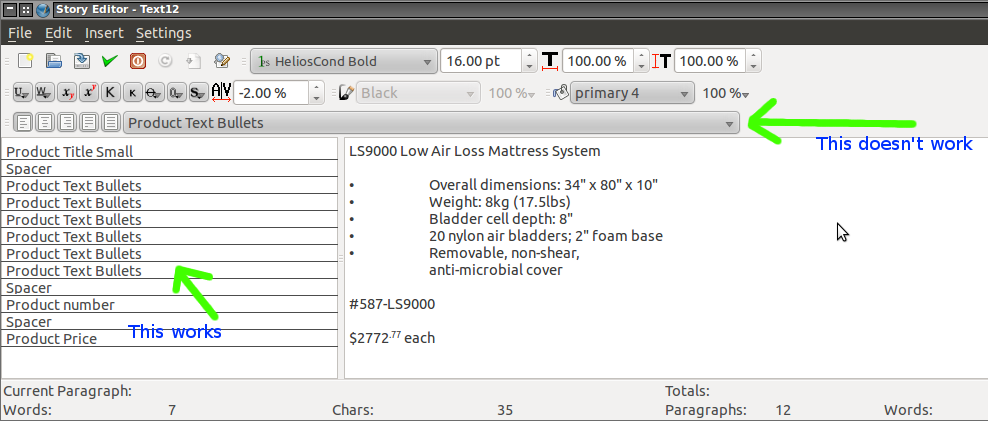988x421 pixels.
Task: Click the red Exit Without Updating icon
Action: [138, 61]
